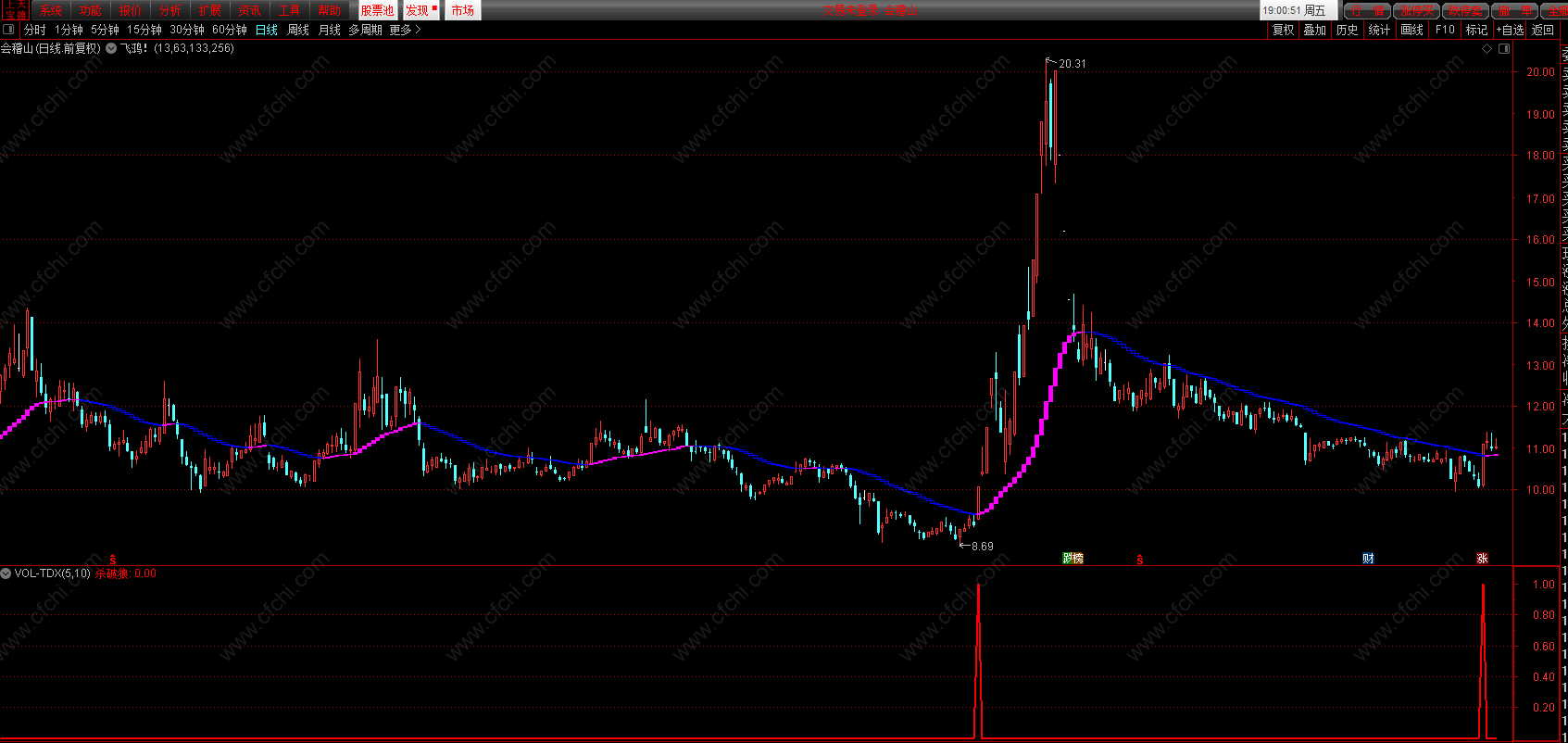1568x743 pixels.
Task: Expand the VOL-TDX indicator dropdown arrow
Action: click(6, 573)
